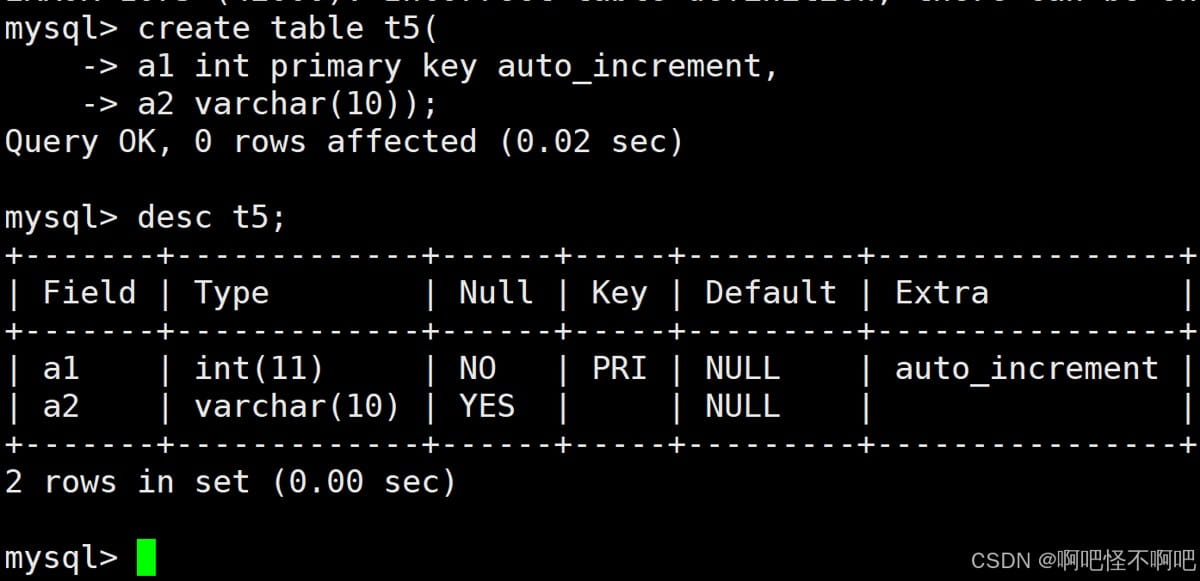
Task: Click the "Null" column header
Action: pyautogui.click(x=496, y=293)
